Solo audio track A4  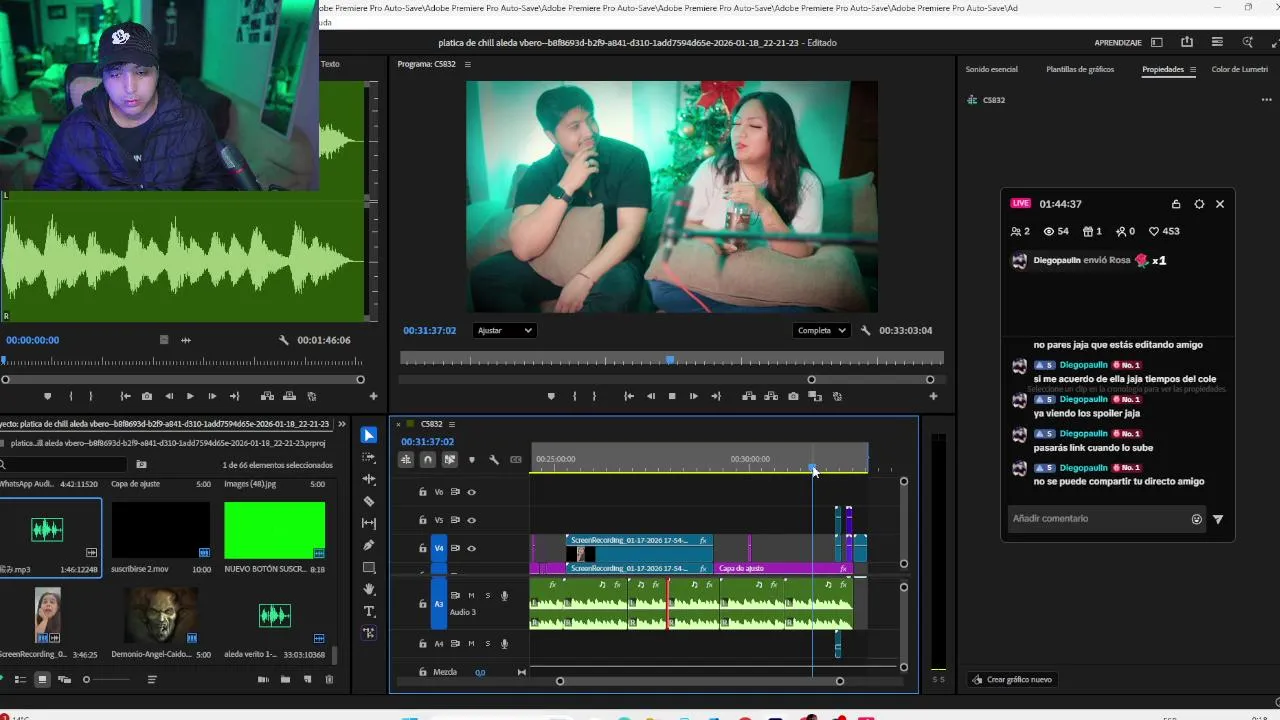[488, 644]
